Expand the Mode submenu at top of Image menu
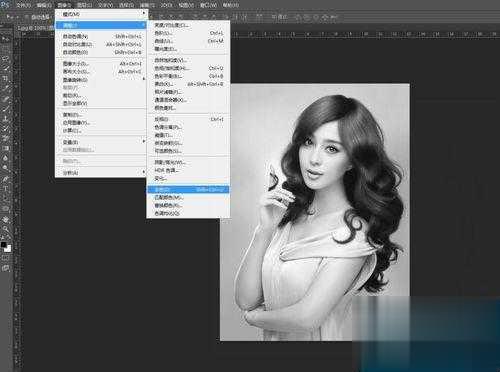The width and height of the screenshot is (500, 372). (x=101, y=14)
